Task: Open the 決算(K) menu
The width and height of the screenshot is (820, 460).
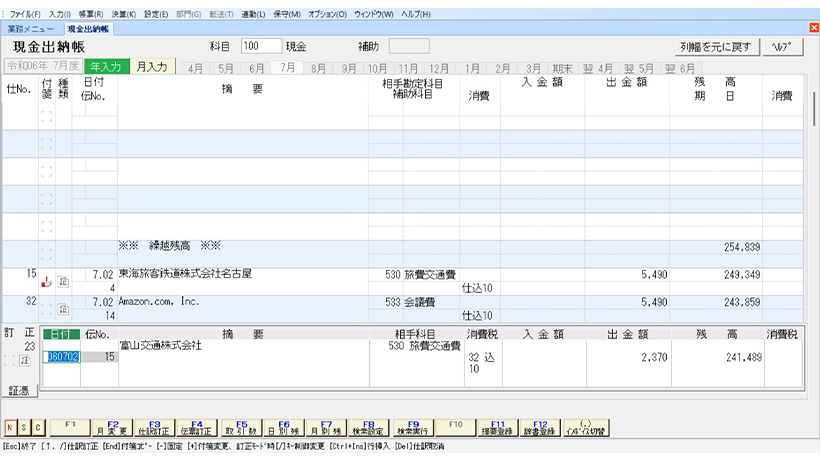Action: point(123,15)
